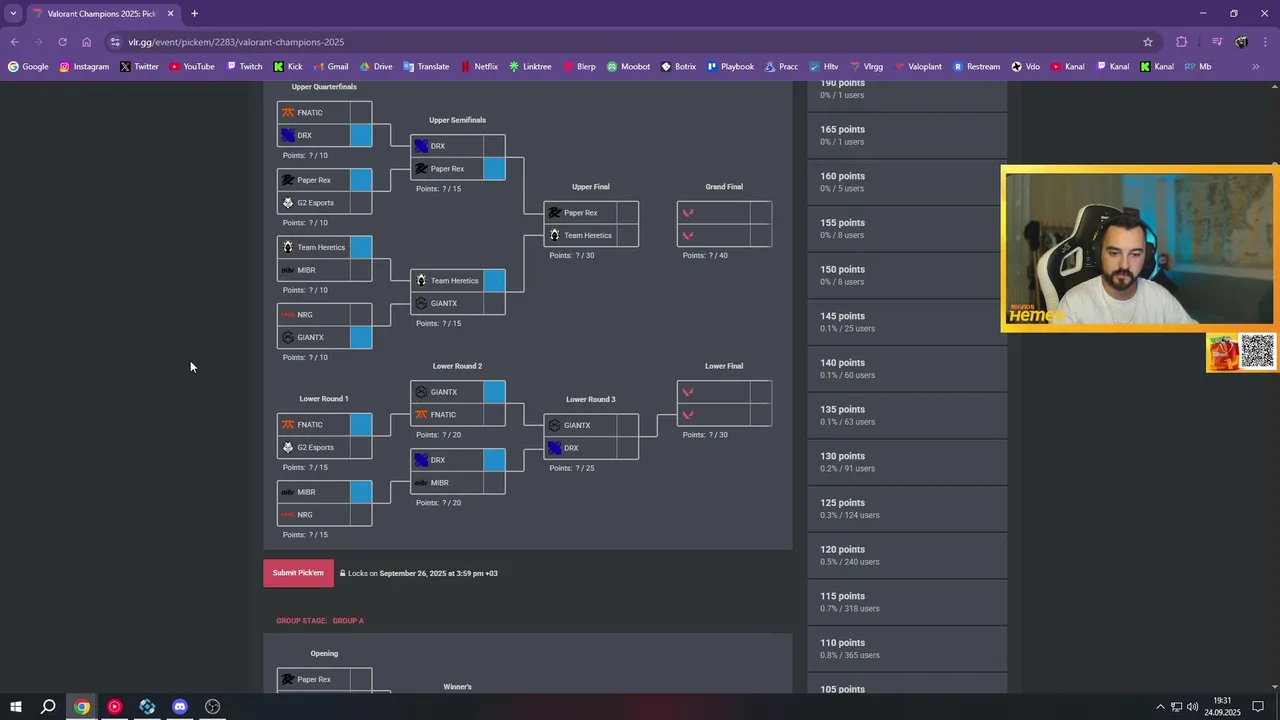This screenshot has width=1280, height=720.
Task: Open the Twitch bookmark
Action: (244, 67)
